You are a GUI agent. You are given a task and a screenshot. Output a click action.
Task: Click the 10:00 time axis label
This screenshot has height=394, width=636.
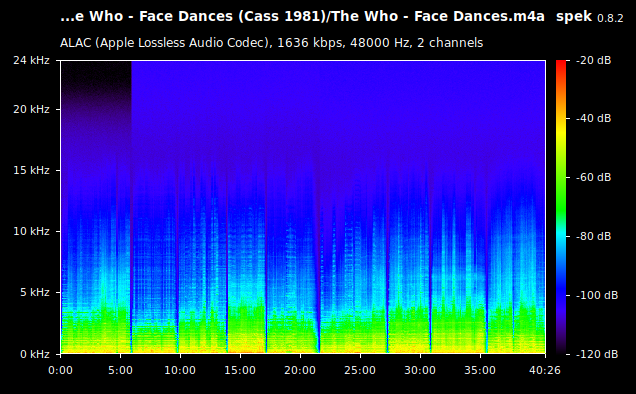click(180, 370)
